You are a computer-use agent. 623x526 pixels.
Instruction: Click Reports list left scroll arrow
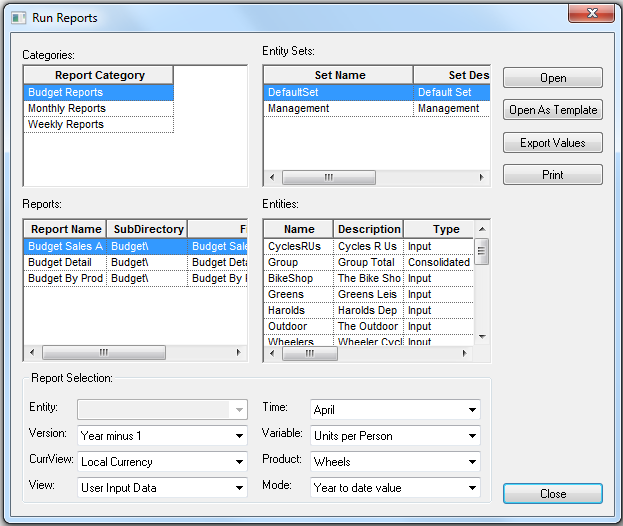tap(32, 352)
